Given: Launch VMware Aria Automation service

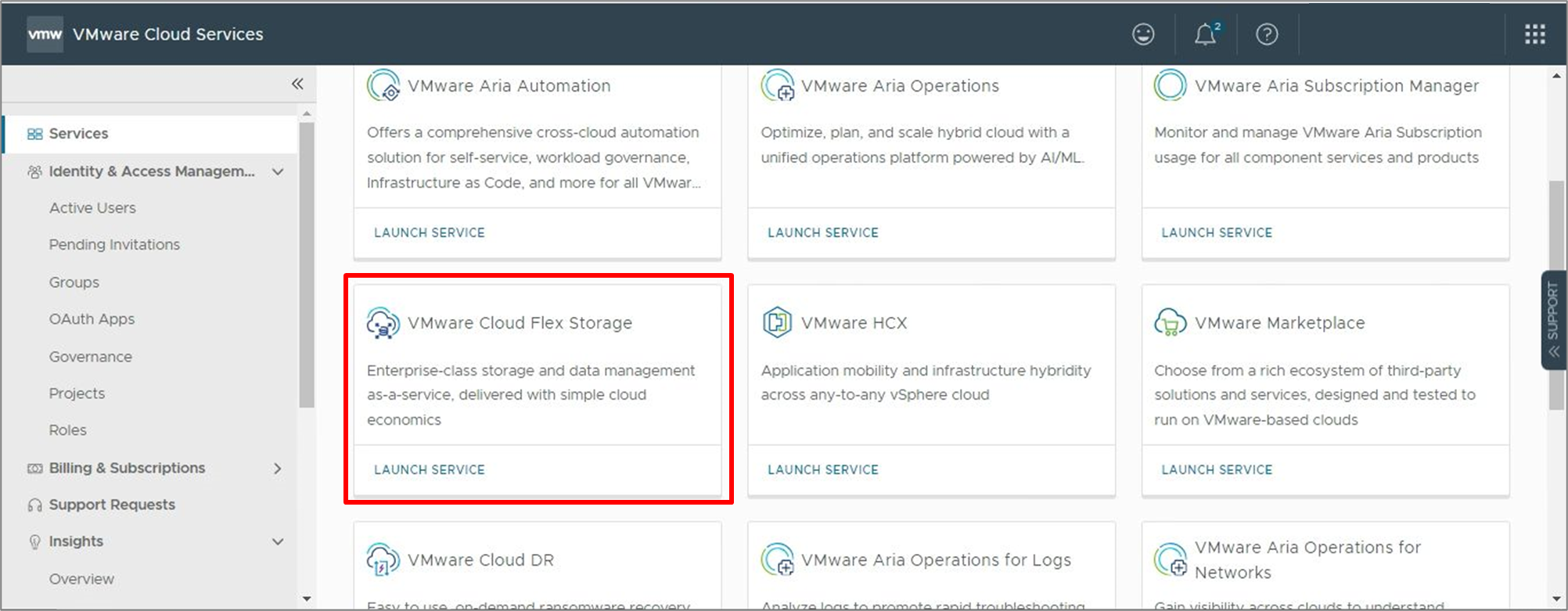Looking at the screenshot, I should [430, 232].
